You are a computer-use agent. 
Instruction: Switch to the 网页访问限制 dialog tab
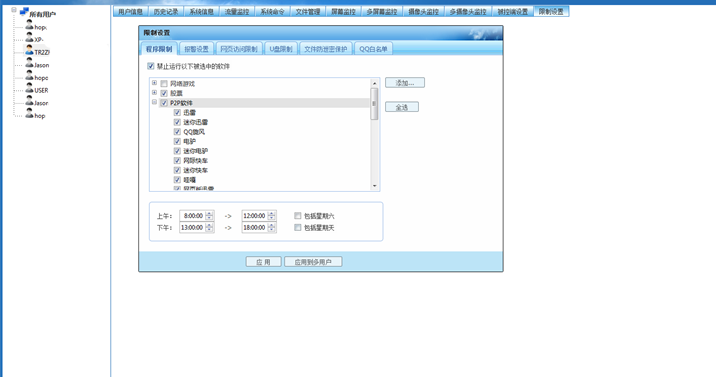[239, 49]
